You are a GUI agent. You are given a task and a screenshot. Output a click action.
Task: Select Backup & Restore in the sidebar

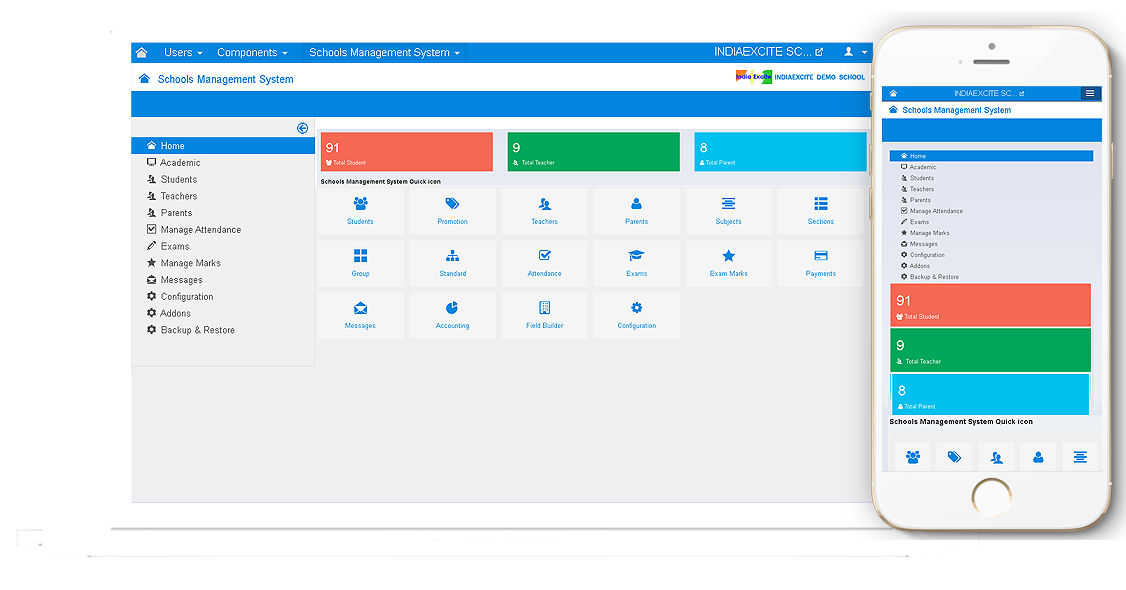197,330
